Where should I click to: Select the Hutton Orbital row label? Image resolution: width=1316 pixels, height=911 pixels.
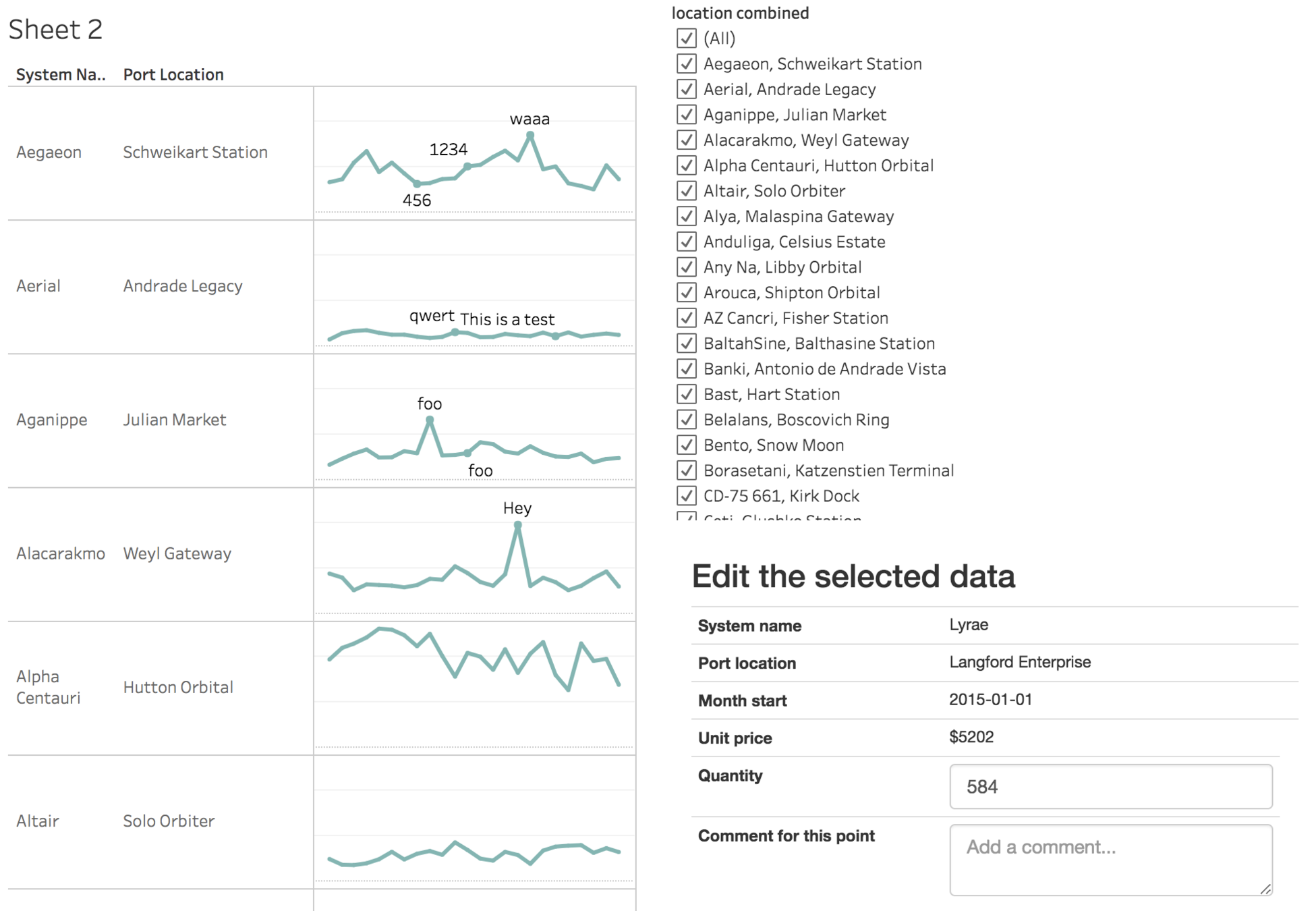pyautogui.click(x=178, y=687)
